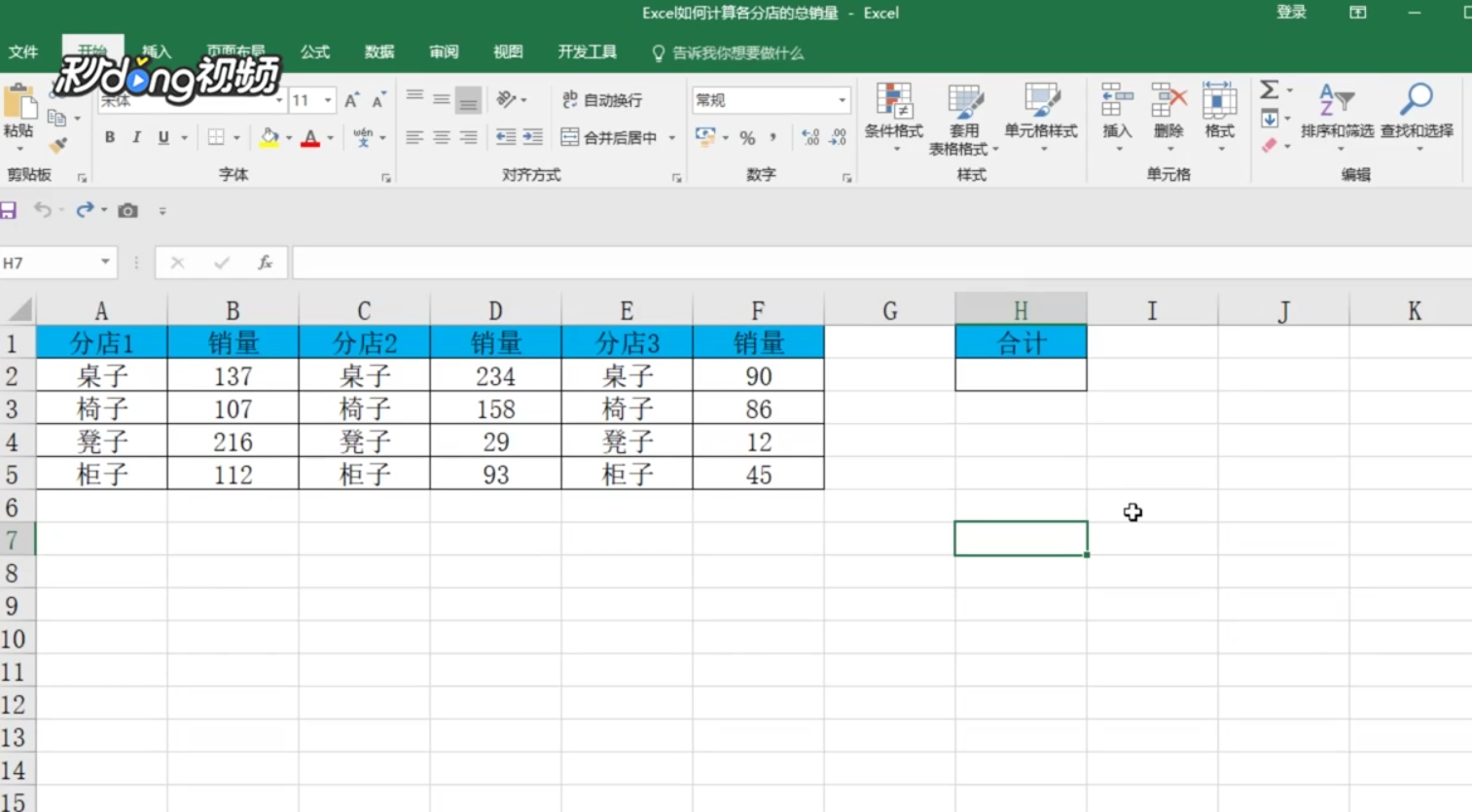Image resolution: width=1472 pixels, height=812 pixels.
Task: Switch to the 视图 View tab
Action: tap(508, 52)
